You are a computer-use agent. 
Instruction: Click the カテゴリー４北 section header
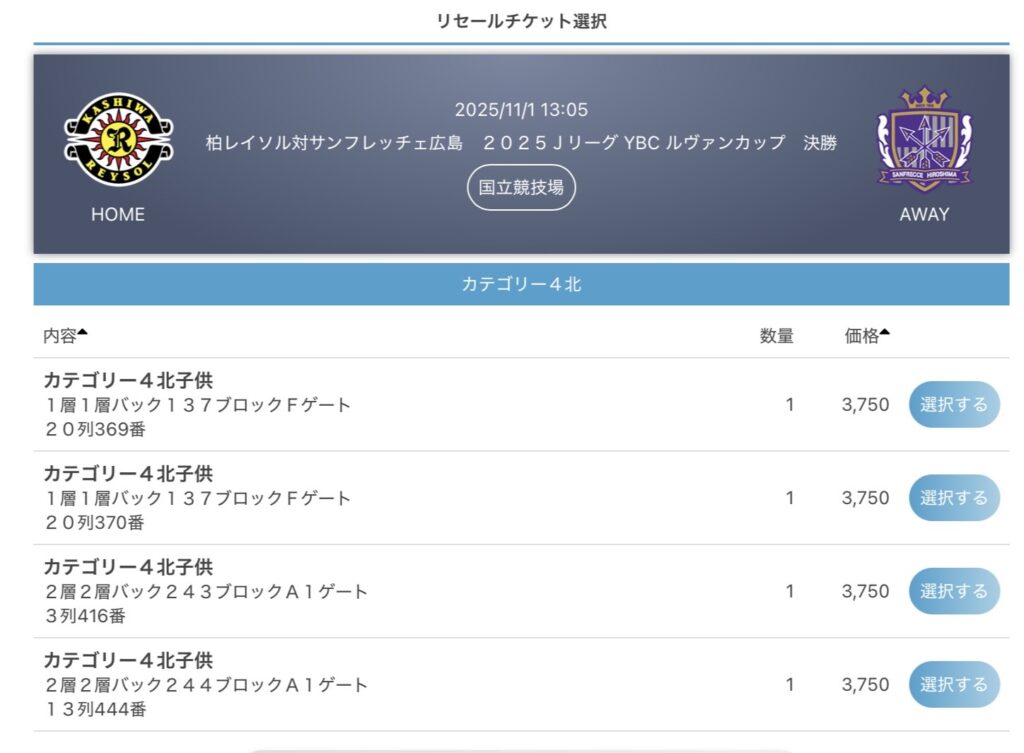click(521, 285)
